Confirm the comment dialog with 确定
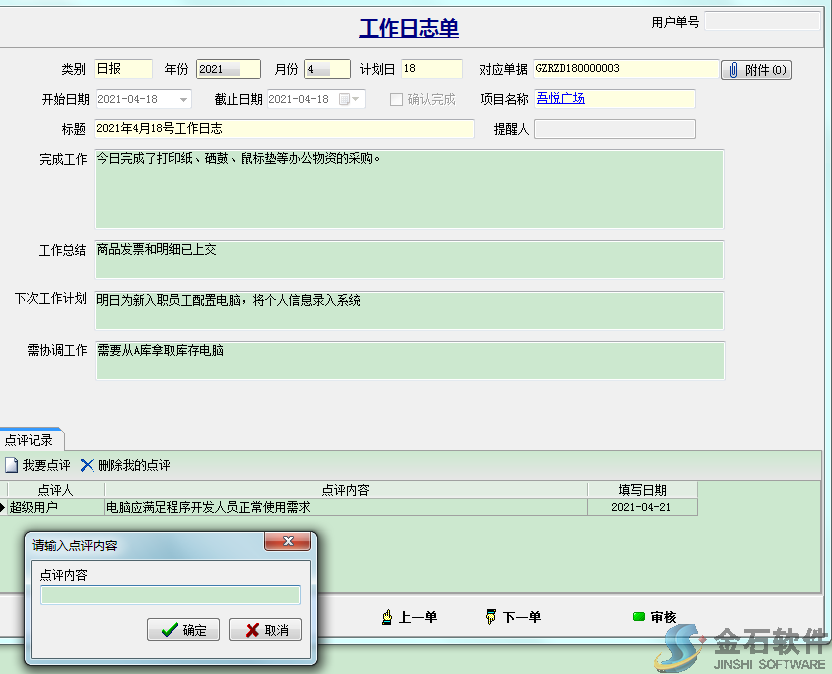 (x=183, y=629)
